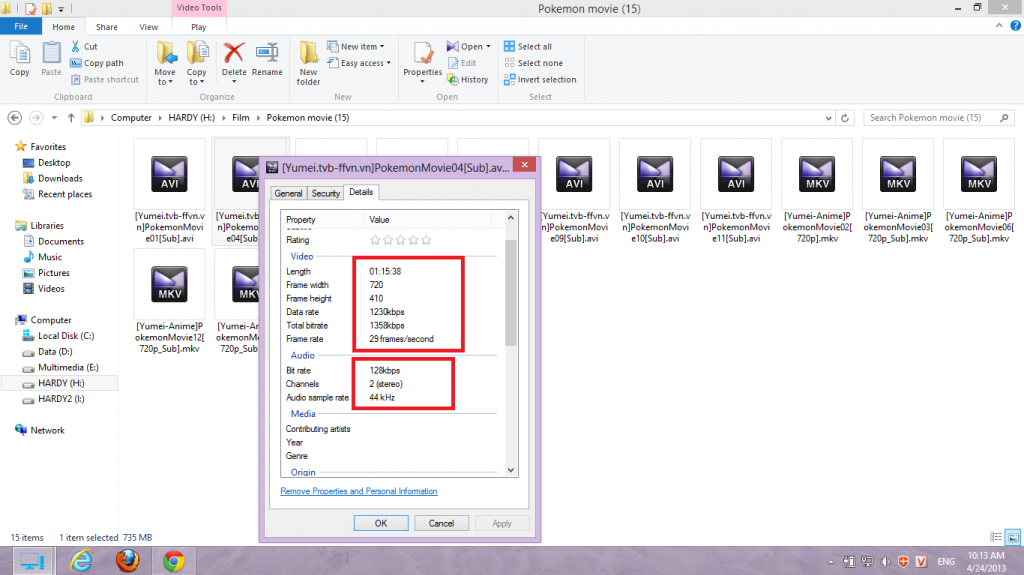1024x575 pixels.
Task: Switch to the Share ribbon tab
Action: [x=106, y=27]
